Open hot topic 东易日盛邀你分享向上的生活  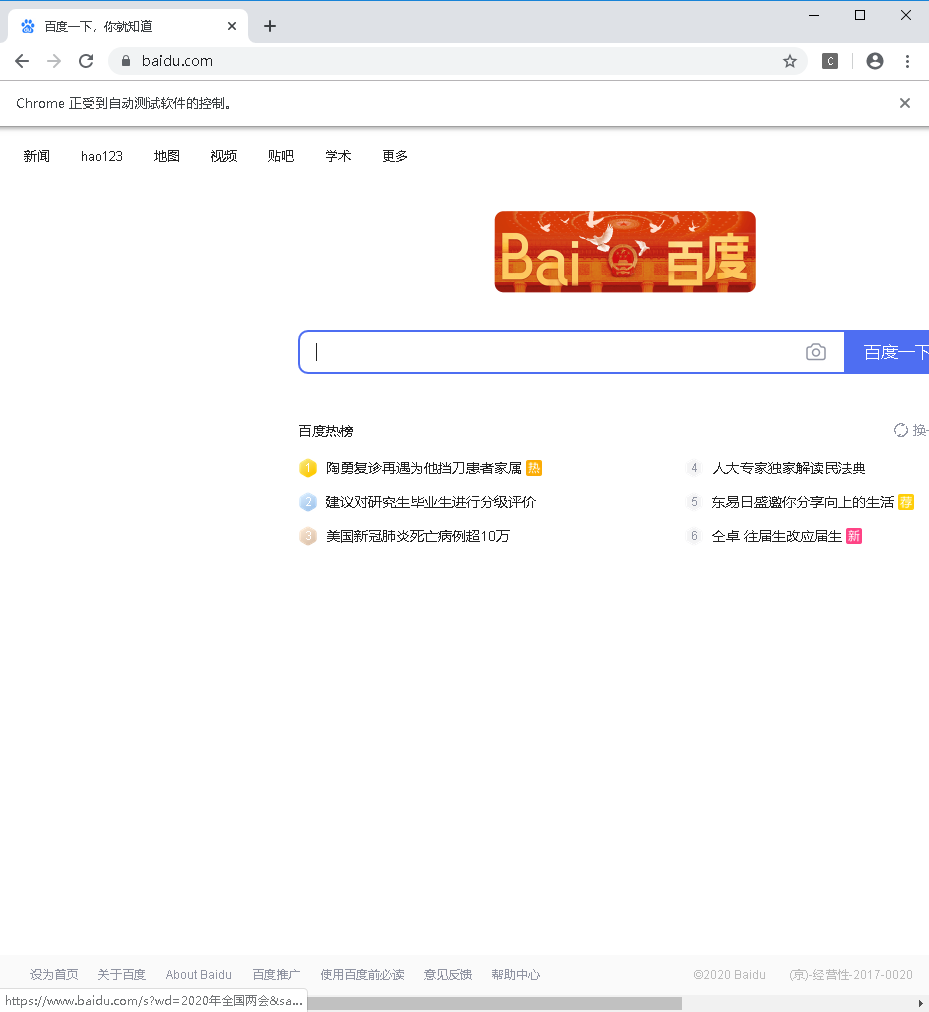802,502
